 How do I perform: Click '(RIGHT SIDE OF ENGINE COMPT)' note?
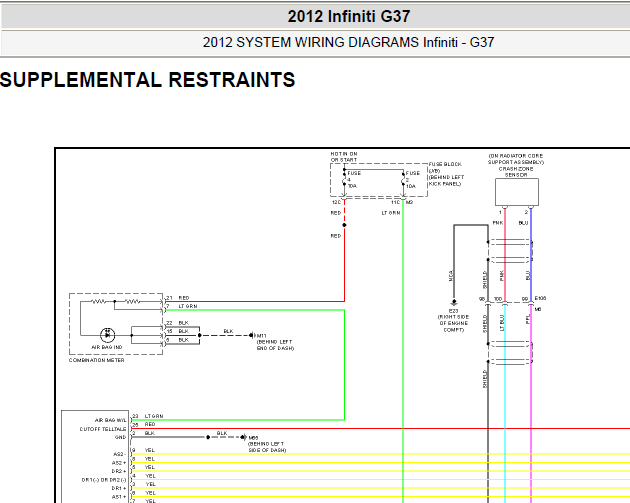coord(453,323)
